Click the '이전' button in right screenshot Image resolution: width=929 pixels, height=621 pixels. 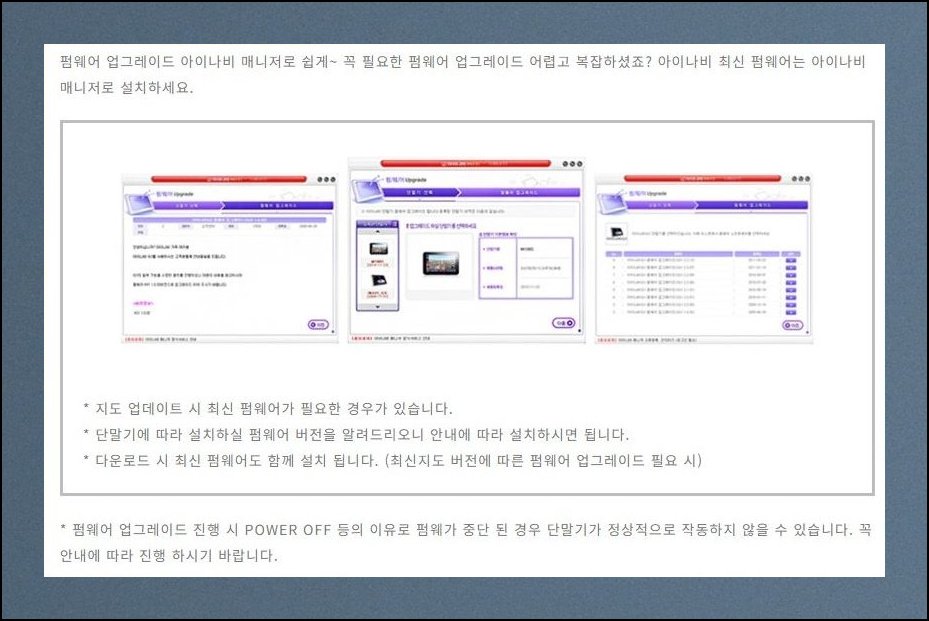[x=793, y=325]
